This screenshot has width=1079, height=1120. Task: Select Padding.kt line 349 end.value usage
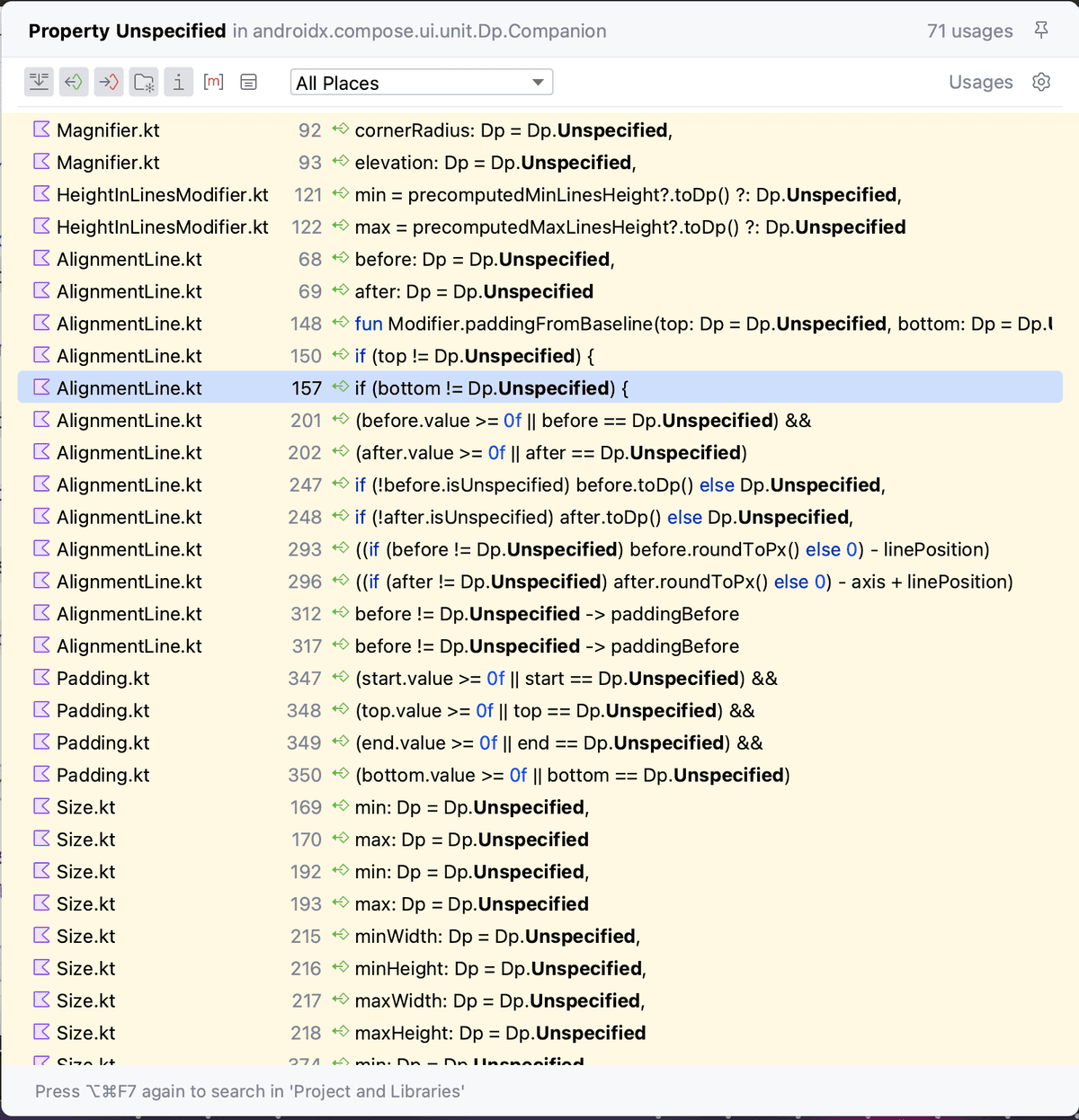[x=539, y=743]
